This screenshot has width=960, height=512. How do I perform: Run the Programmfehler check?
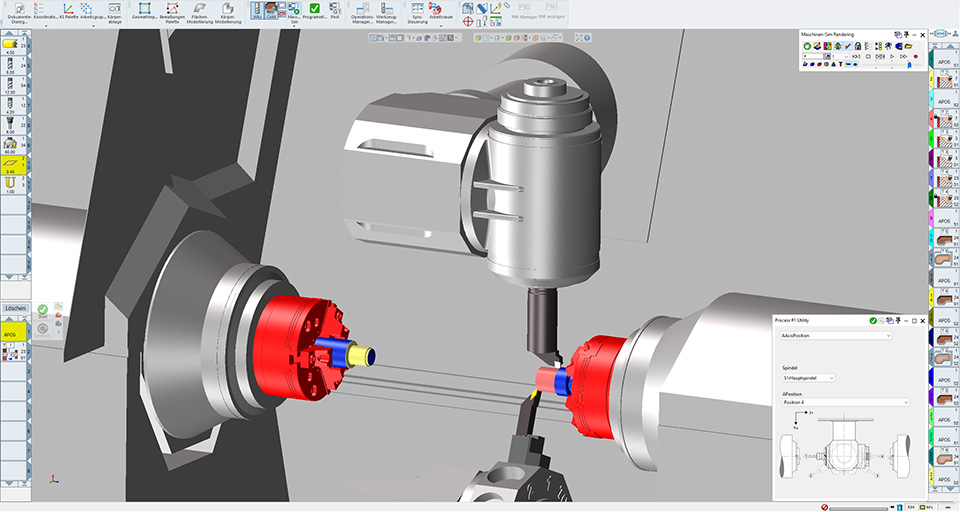[314, 11]
